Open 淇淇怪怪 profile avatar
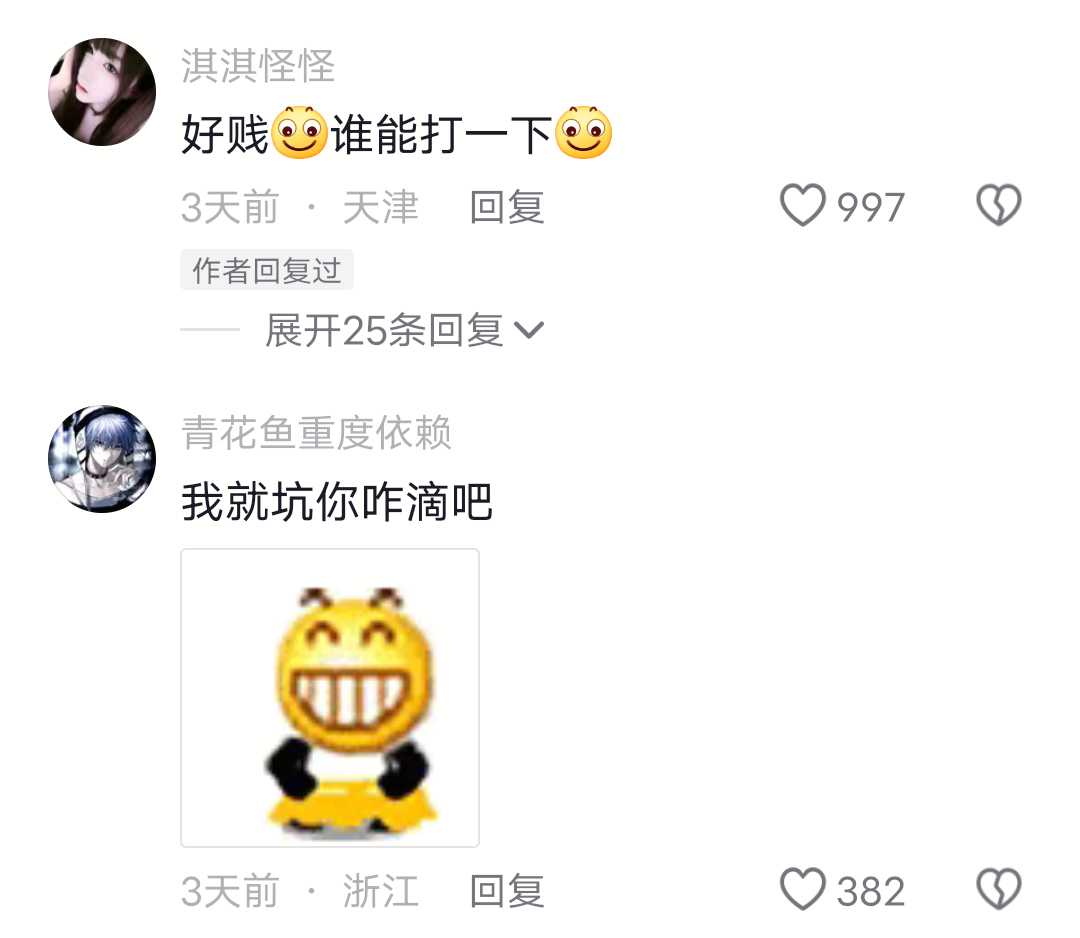Image resolution: width=1080 pixels, height=938 pixels. coord(102,92)
